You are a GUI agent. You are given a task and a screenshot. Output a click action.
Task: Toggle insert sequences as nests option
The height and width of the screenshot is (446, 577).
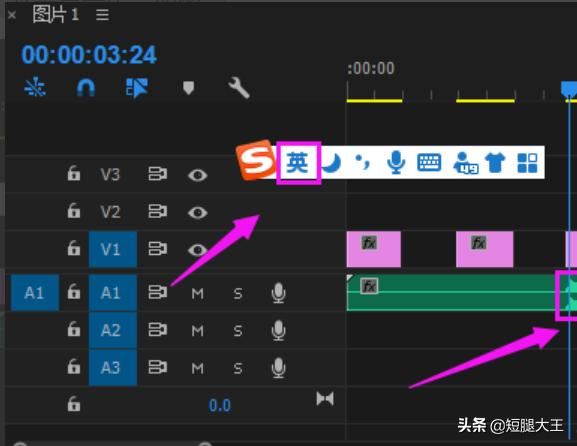coord(35,88)
